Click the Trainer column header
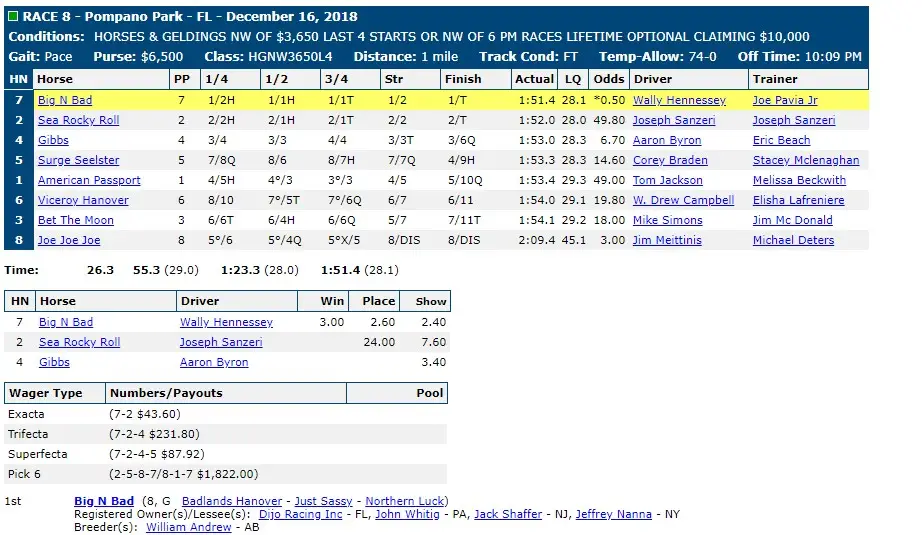Viewport: 922px width, 535px height. pyautogui.click(x=808, y=79)
